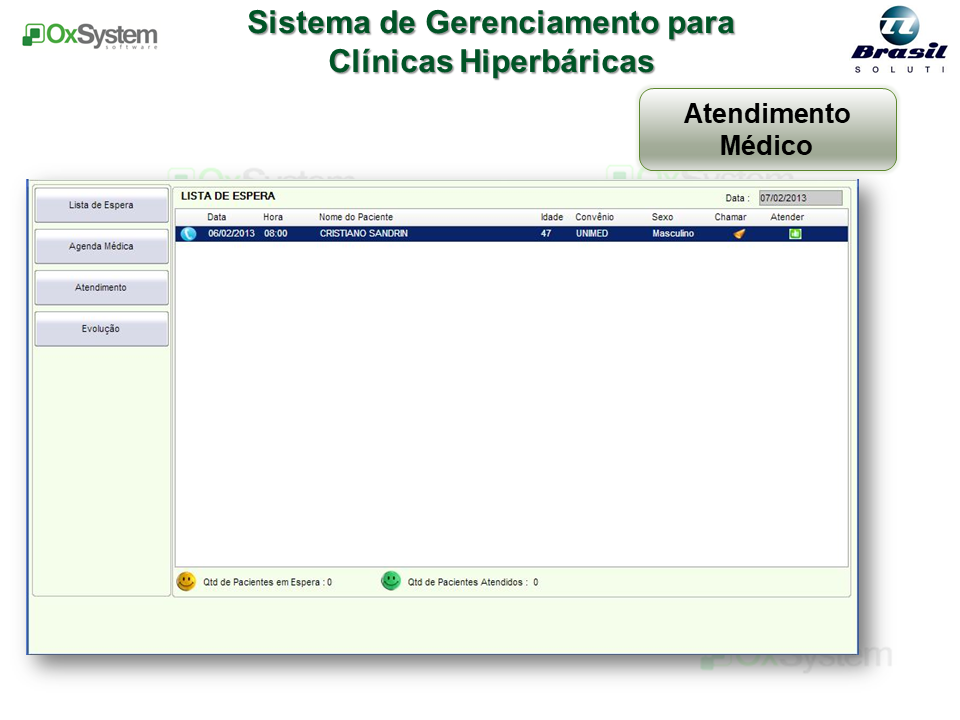Click the yellow smiley waiting patients icon
Image resolution: width=960 pixels, height=720 pixels.
[186, 581]
